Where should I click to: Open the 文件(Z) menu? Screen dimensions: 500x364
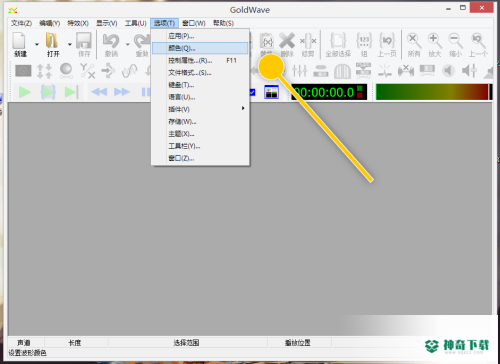click(x=21, y=23)
